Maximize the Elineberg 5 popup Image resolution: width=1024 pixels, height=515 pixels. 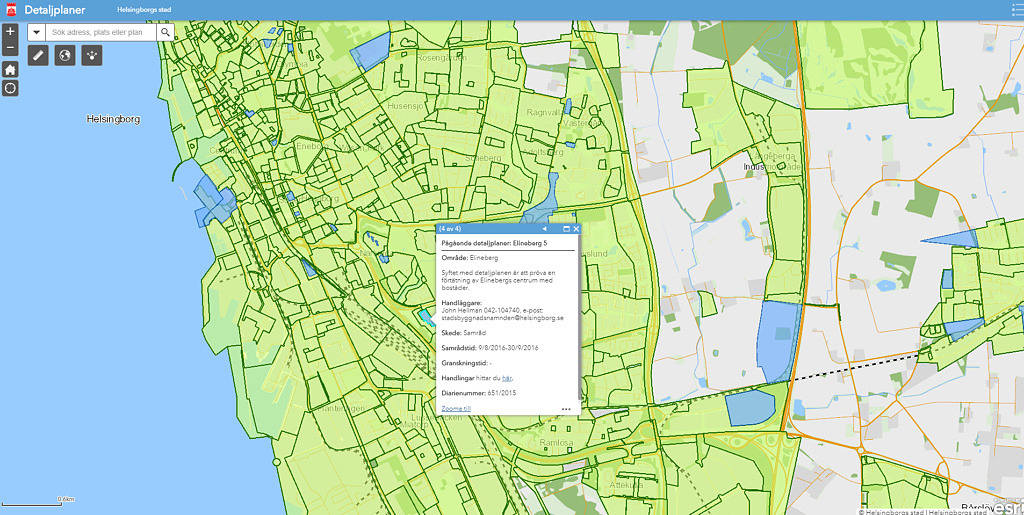[x=567, y=229]
